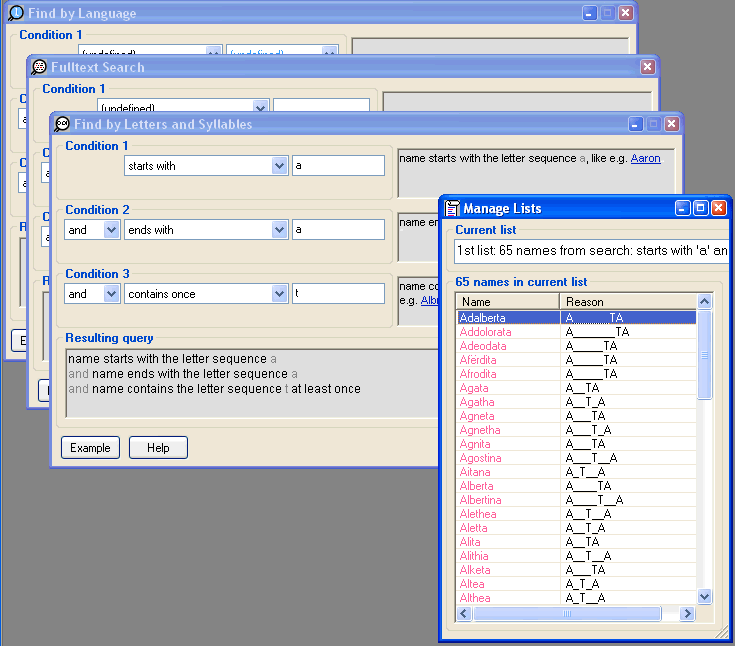The width and height of the screenshot is (735, 646).
Task: Click the Fulltext Search title bar icon
Action: [x=39, y=67]
